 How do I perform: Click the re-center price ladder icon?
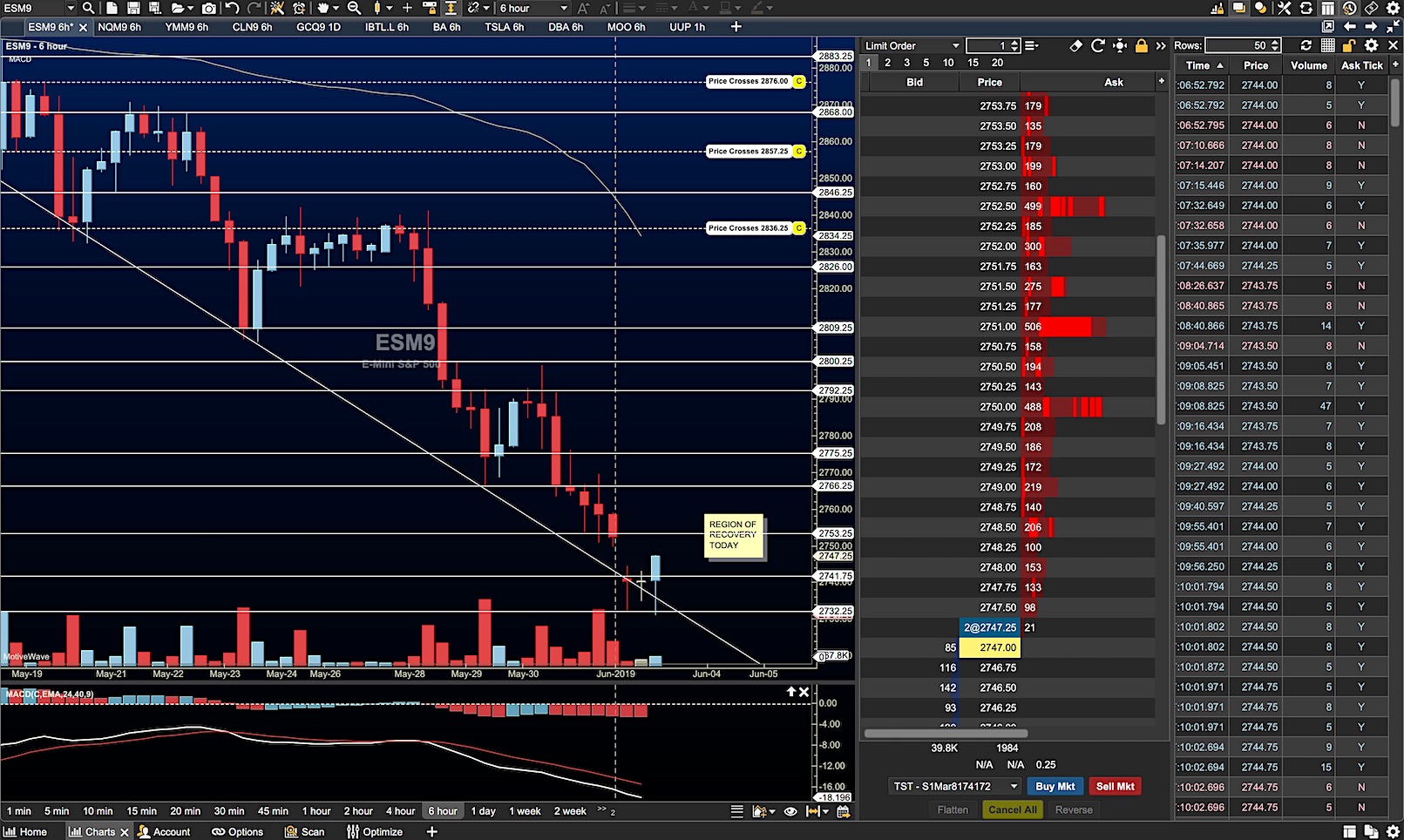(x=1120, y=45)
